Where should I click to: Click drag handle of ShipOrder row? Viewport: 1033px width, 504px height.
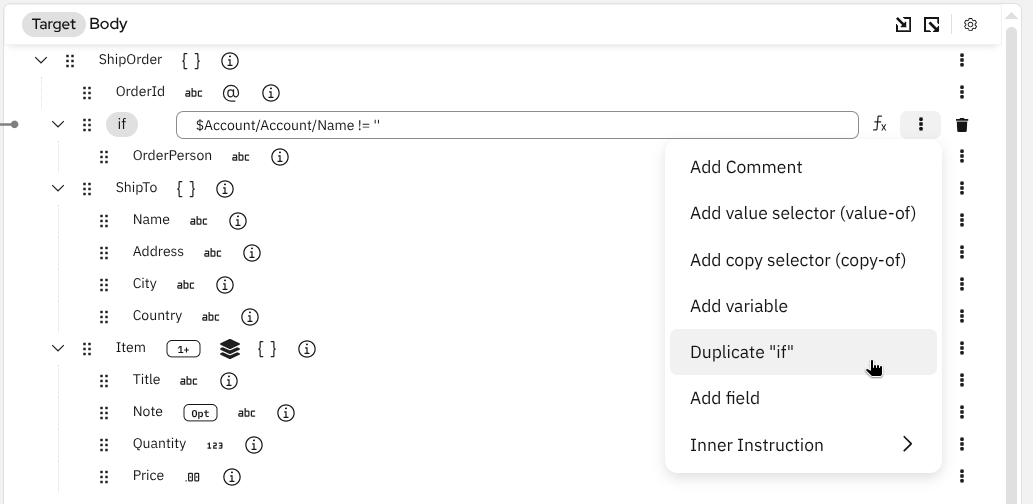coord(70,61)
